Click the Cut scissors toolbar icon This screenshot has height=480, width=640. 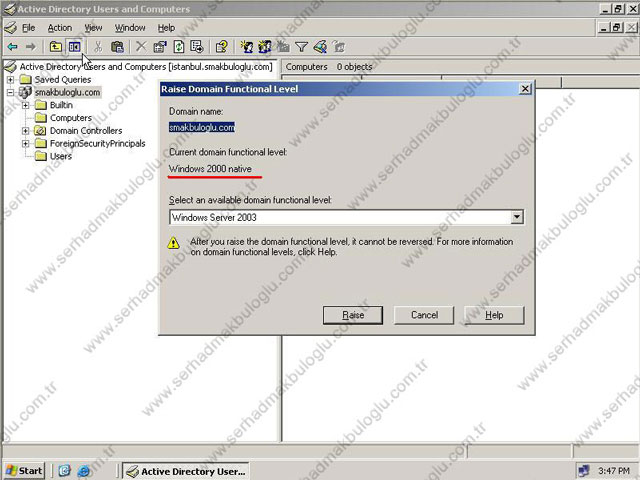(98, 47)
